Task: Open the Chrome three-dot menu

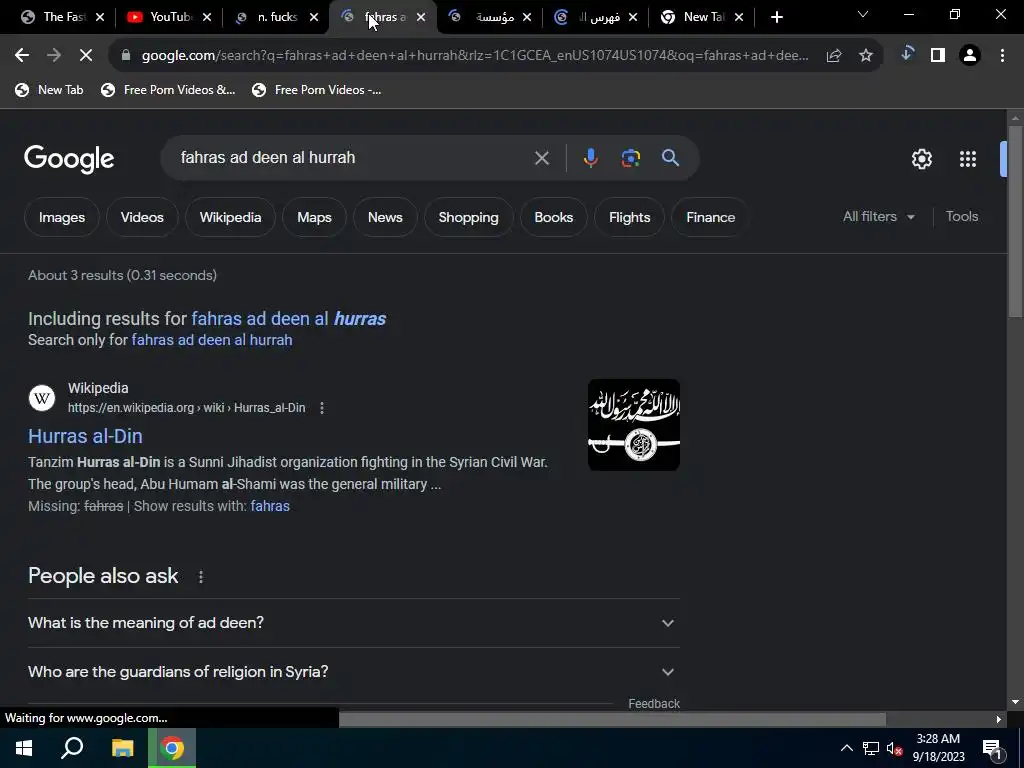Action: coord(1002,56)
